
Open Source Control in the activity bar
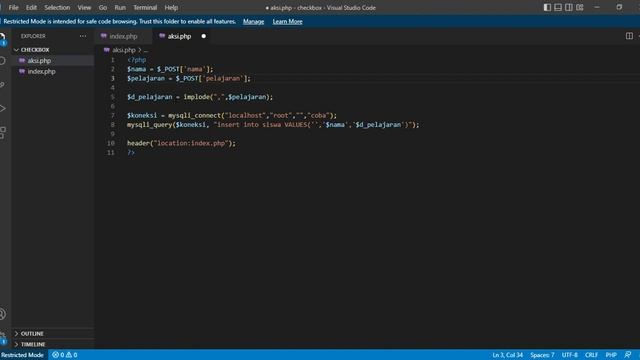coord(2,84)
